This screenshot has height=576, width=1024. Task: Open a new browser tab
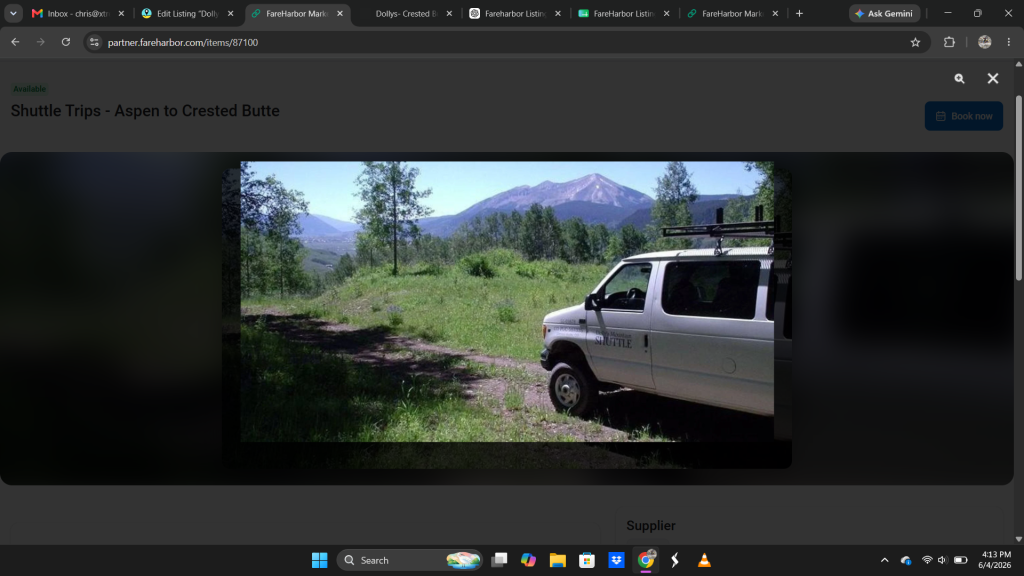pos(799,13)
